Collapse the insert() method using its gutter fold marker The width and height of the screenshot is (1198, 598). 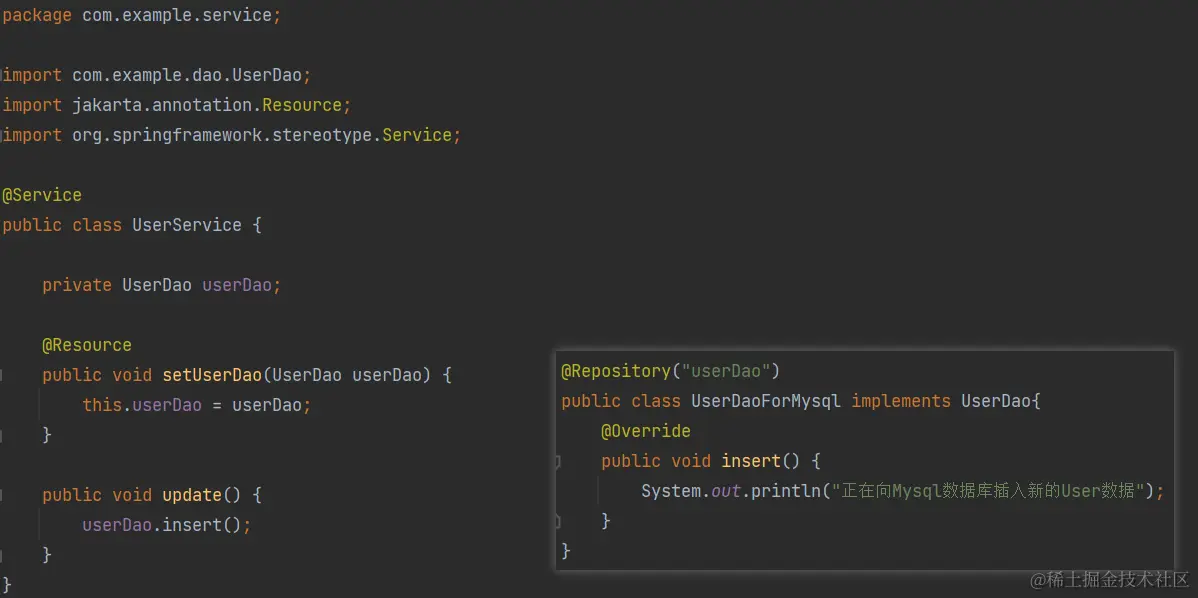558,461
